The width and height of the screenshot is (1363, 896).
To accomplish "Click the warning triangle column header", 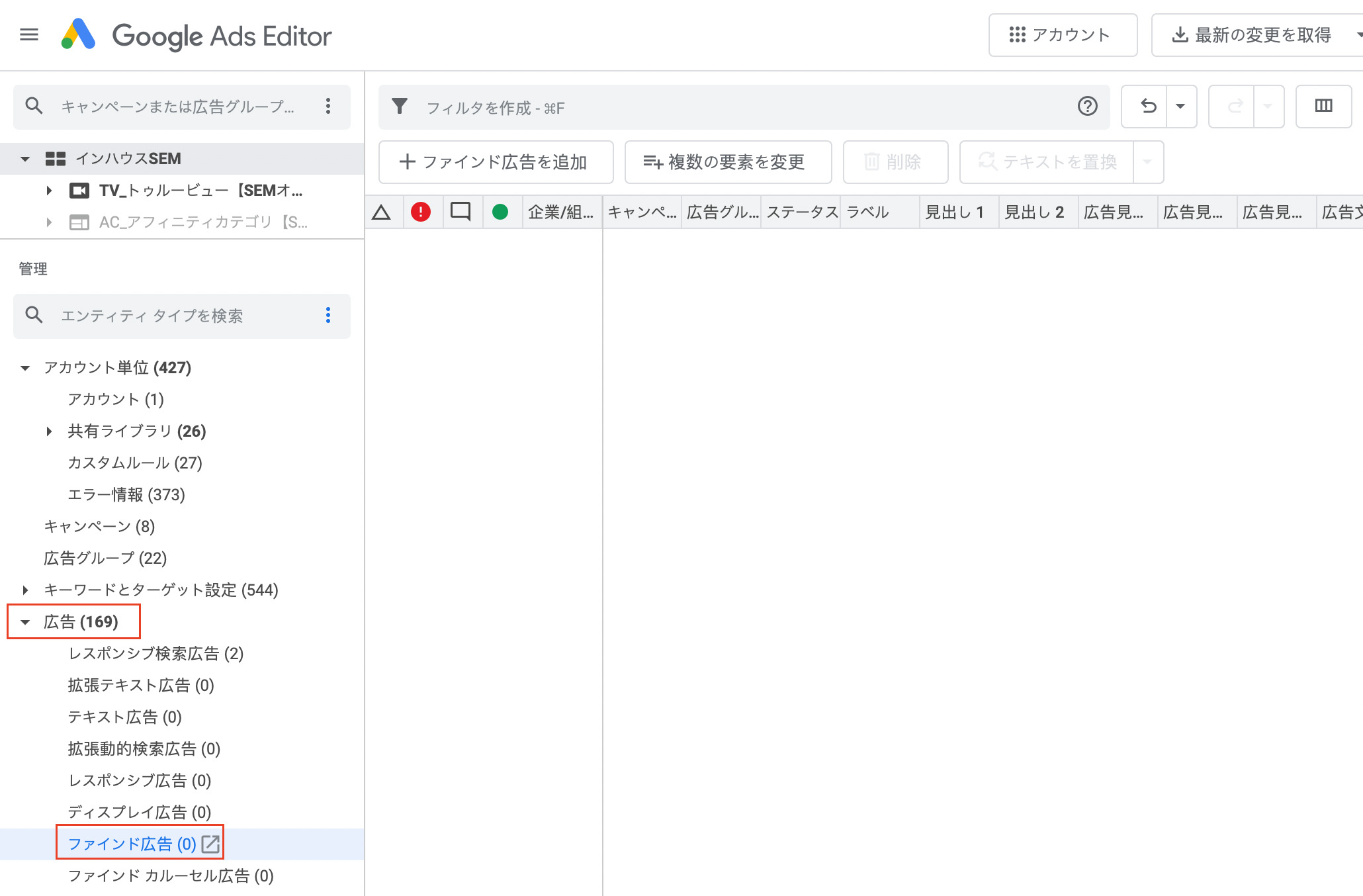I will (x=382, y=212).
